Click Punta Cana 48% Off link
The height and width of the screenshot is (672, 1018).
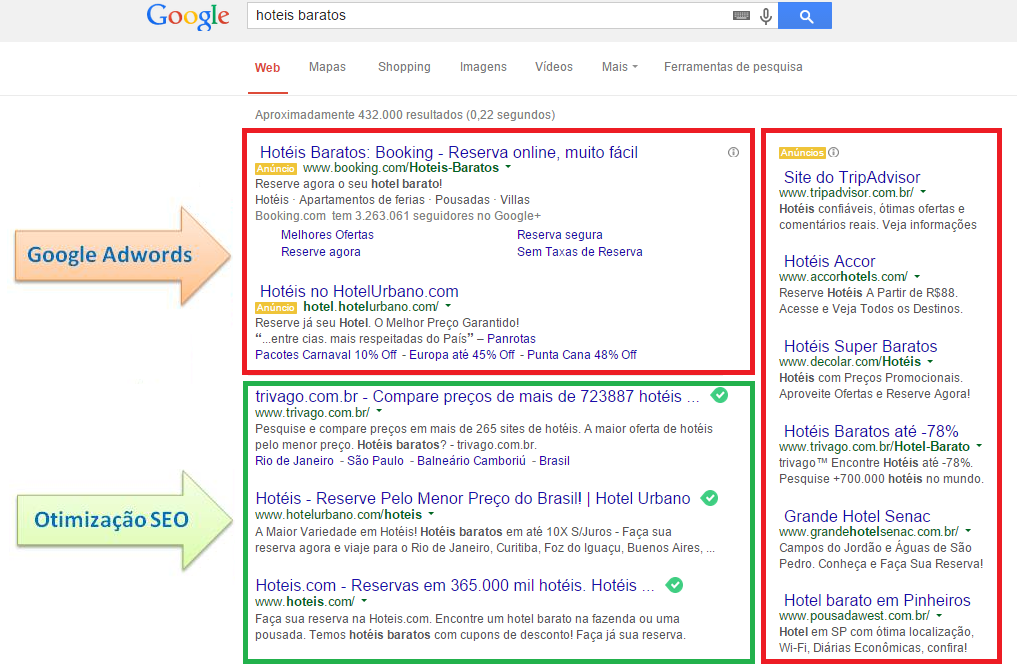(x=582, y=355)
